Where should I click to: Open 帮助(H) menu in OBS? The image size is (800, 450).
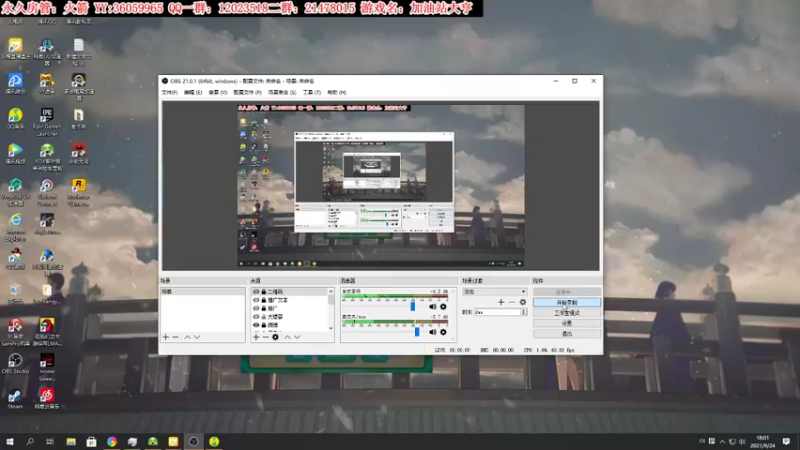click(x=337, y=92)
